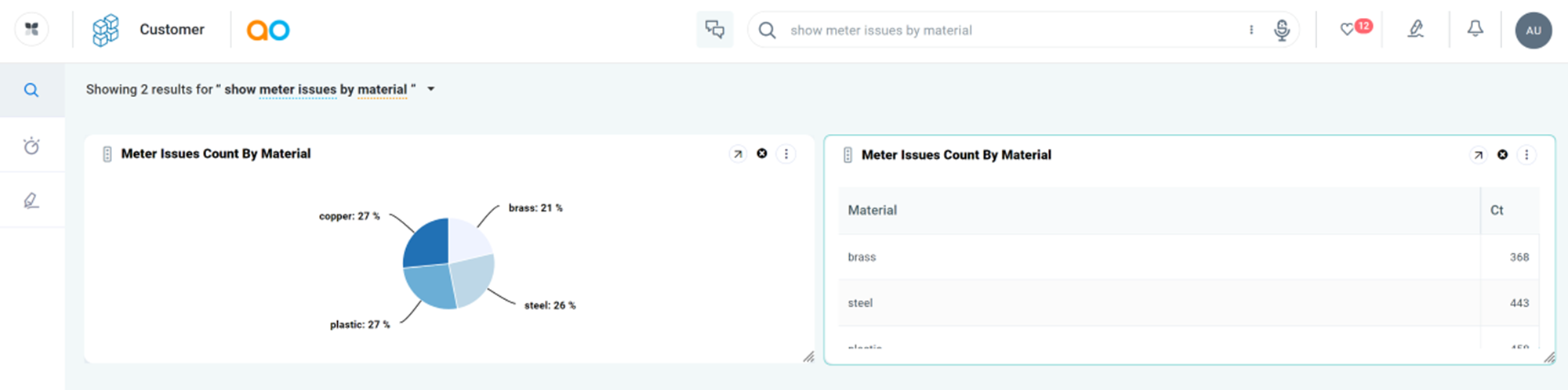Open the stopwatch icon in sidebar

coord(31,146)
